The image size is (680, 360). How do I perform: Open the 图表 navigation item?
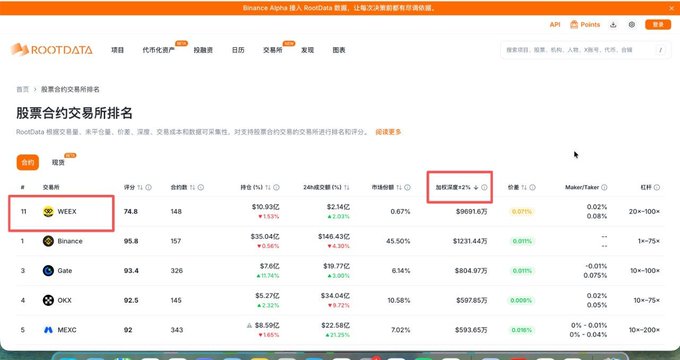[339, 50]
